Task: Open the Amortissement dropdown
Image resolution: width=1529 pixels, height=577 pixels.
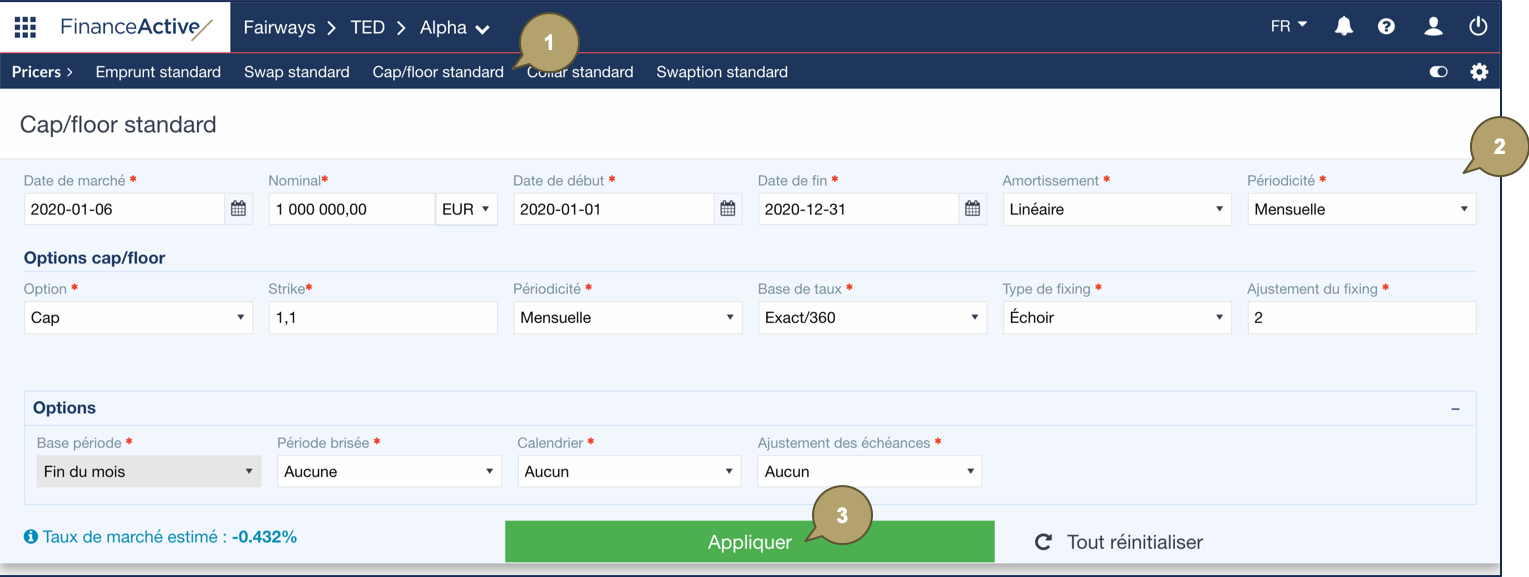Action: pos(1116,209)
